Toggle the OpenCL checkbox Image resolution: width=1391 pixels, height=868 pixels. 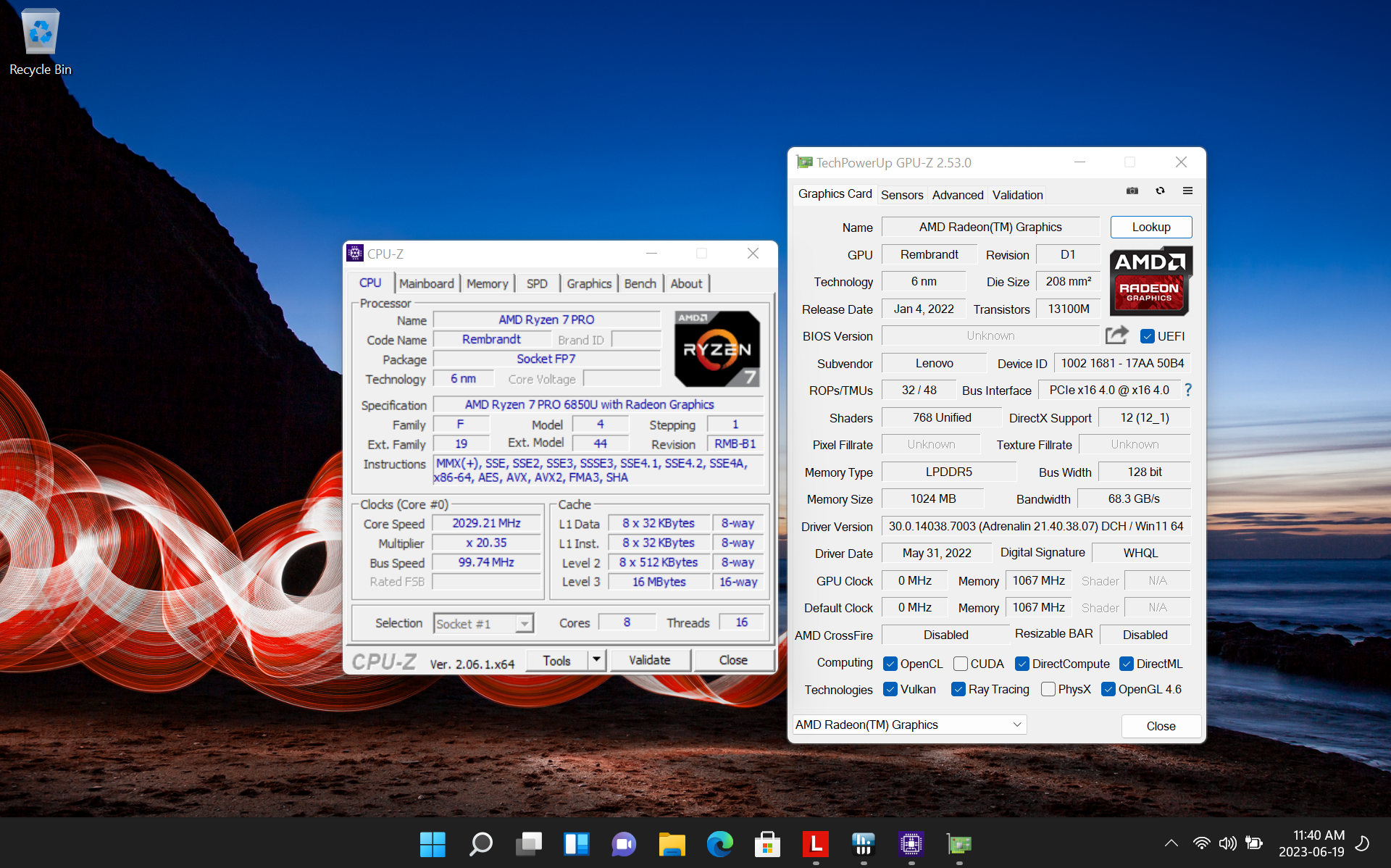(890, 664)
